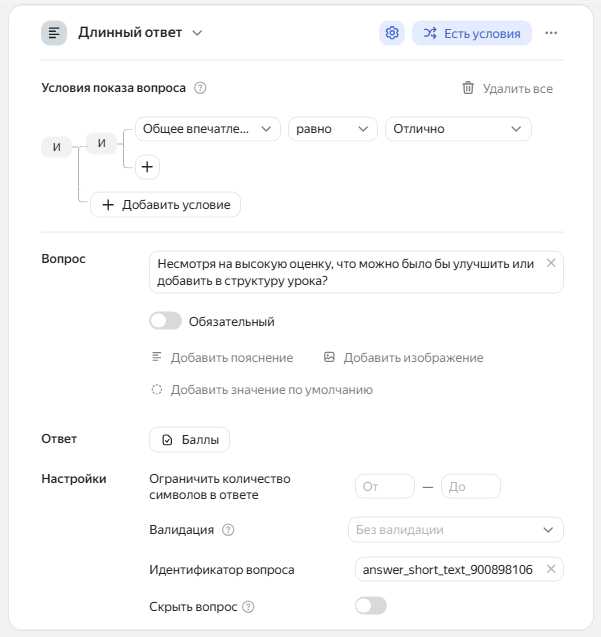Click the answer_short_text_900898106 identifier field
Image resolution: width=601 pixels, height=637 pixels.
pos(459,569)
